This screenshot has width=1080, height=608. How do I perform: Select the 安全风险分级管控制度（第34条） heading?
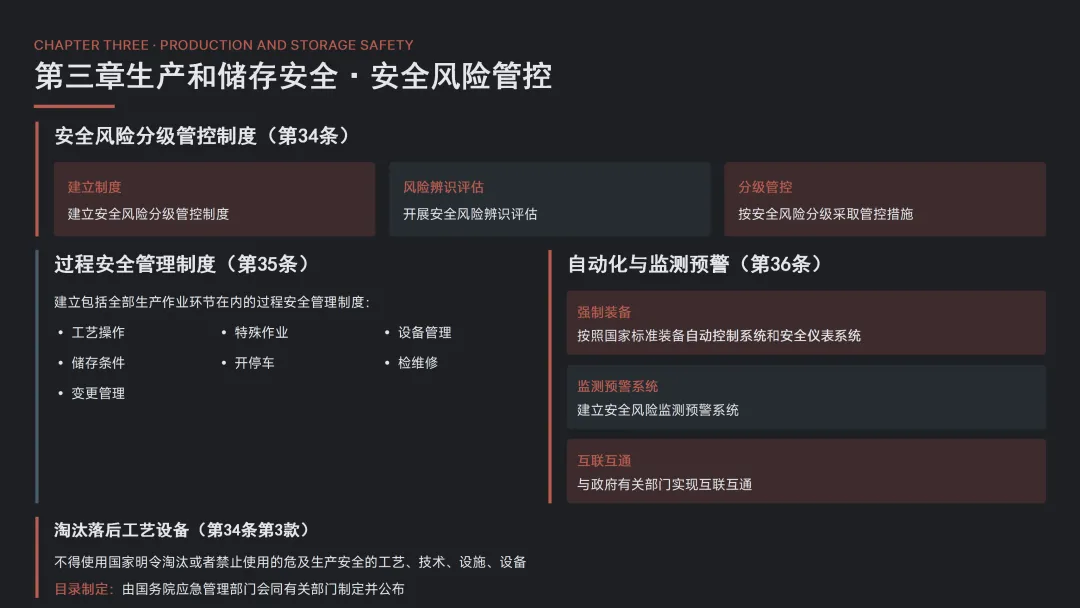202,136
